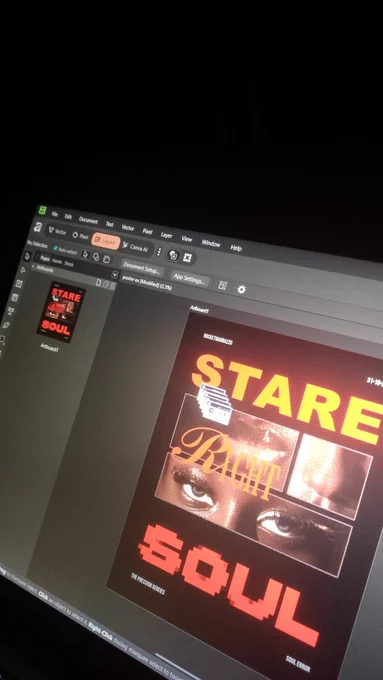
Task: Switch to the Pages tab
Action: coord(45,258)
